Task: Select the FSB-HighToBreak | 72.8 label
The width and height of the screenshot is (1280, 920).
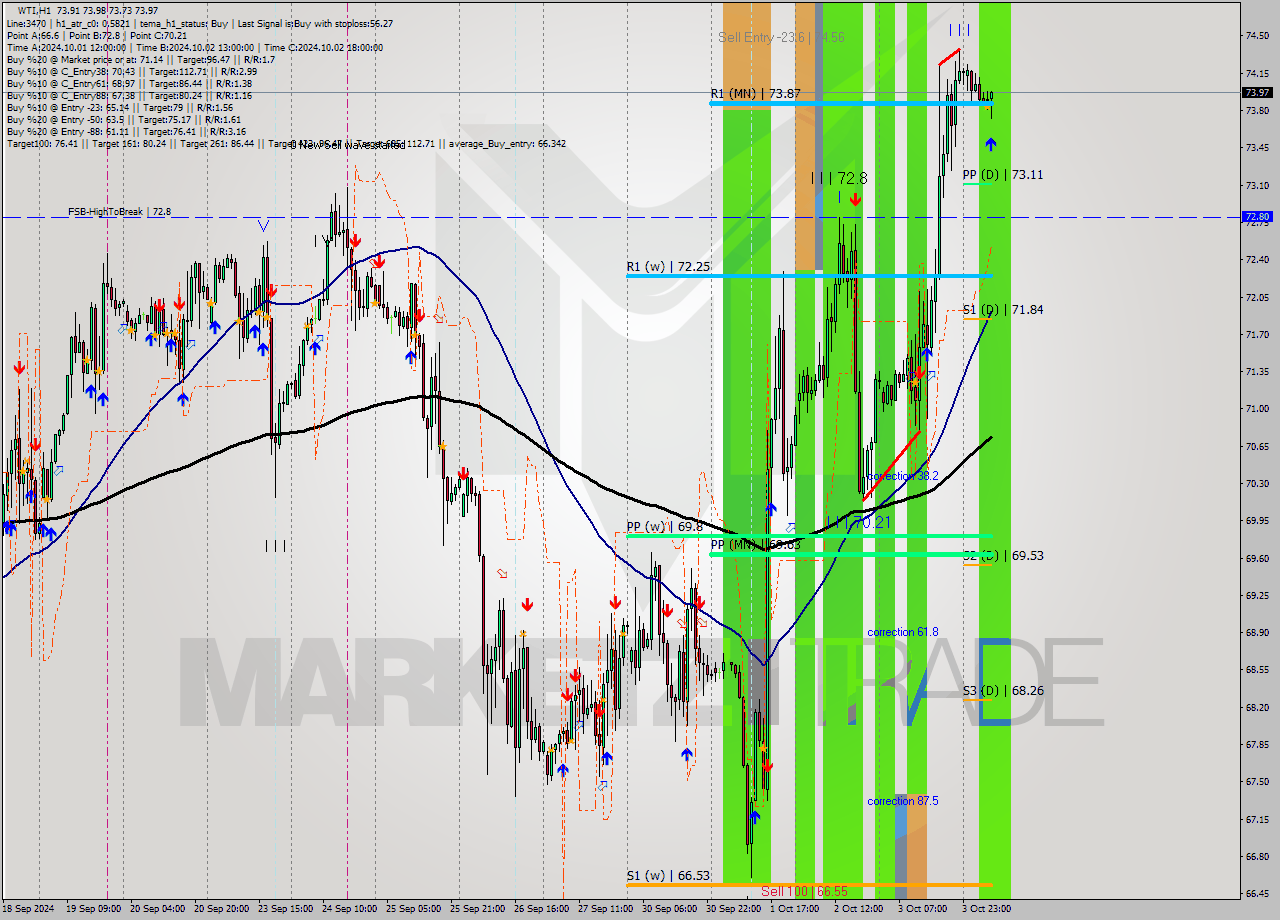Action: 119,212
